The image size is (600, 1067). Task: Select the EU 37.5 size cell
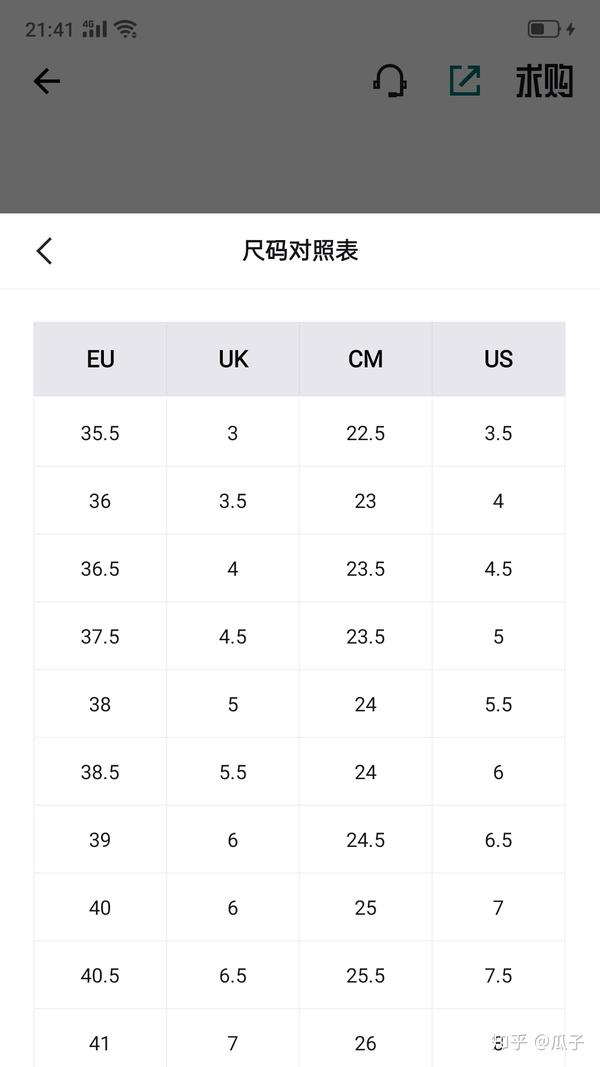click(x=100, y=636)
